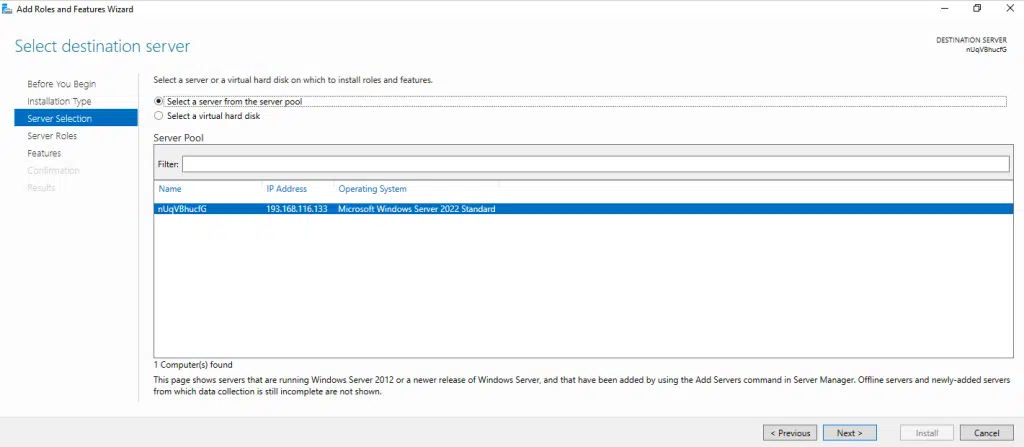Image resolution: width=1024 pixels, height=447 pixels.
Task: Sort server pool by Name column
Action: [170, 188]
